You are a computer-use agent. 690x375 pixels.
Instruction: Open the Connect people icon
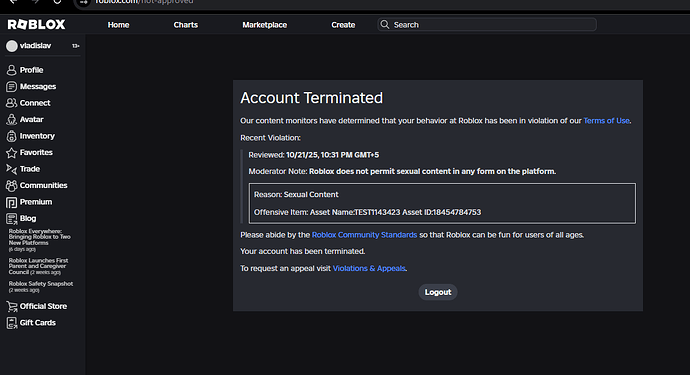11,103
